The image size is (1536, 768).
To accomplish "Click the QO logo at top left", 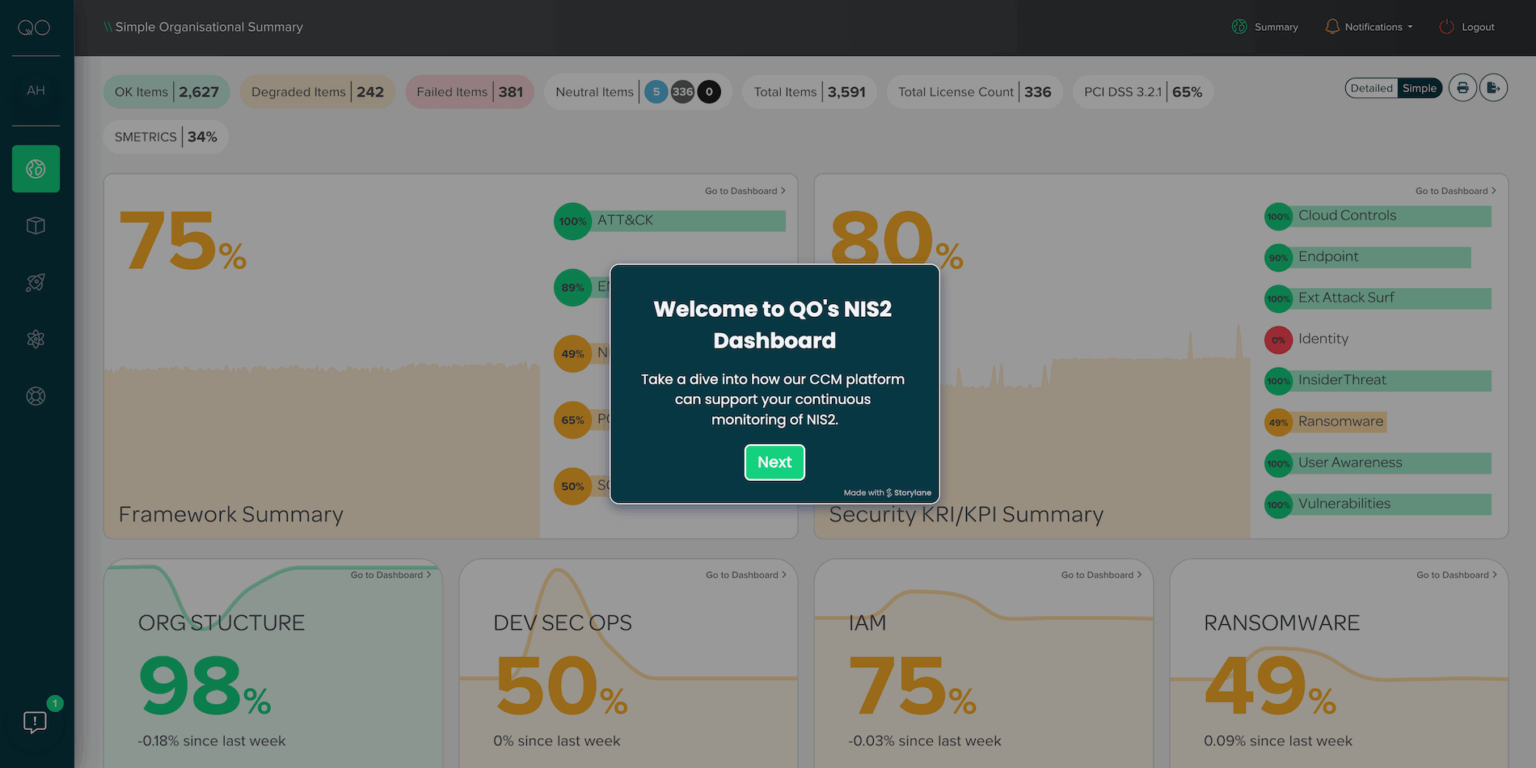I will 34,28.
